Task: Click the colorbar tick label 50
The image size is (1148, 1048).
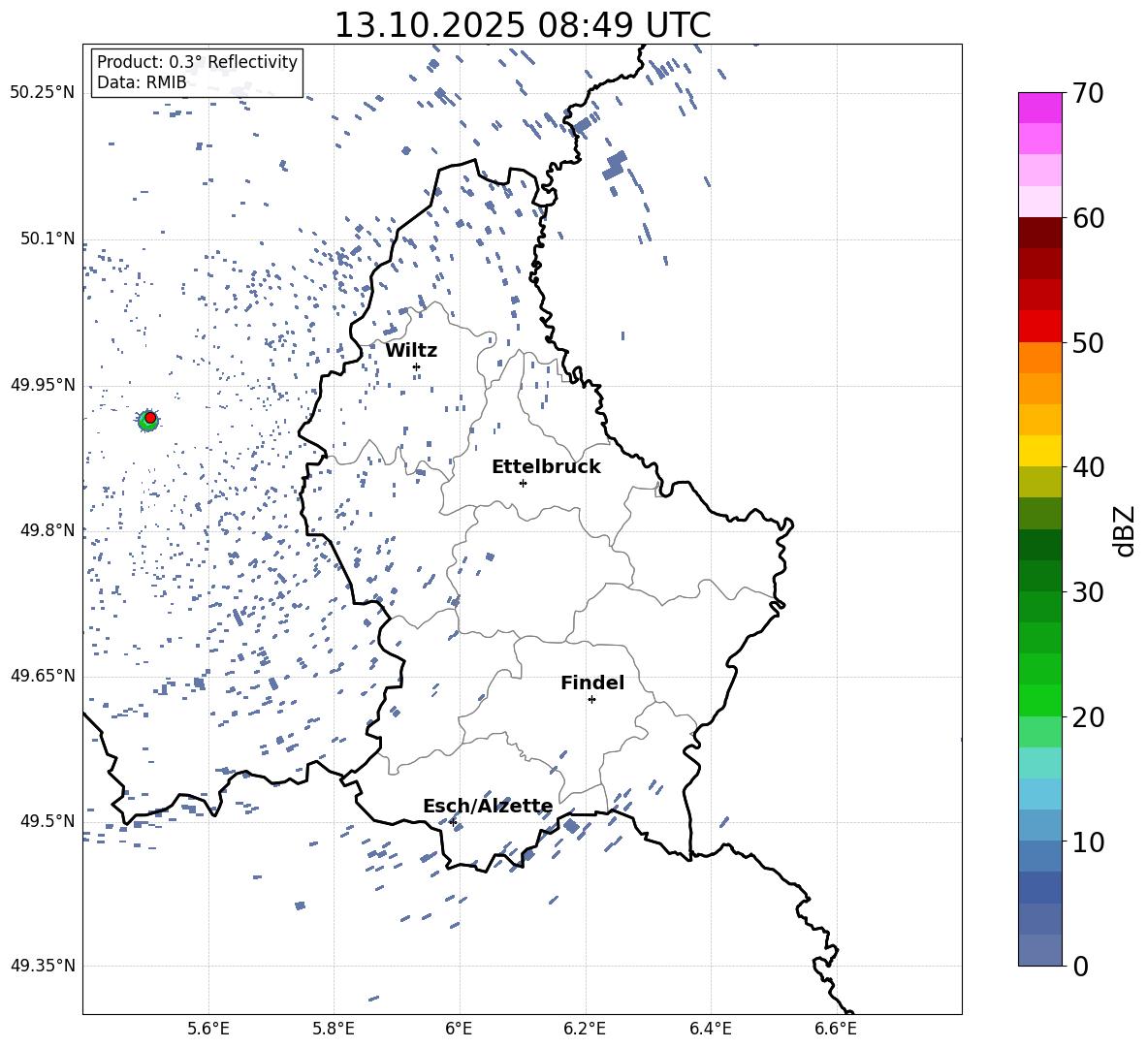Action: click(1088, 342)
